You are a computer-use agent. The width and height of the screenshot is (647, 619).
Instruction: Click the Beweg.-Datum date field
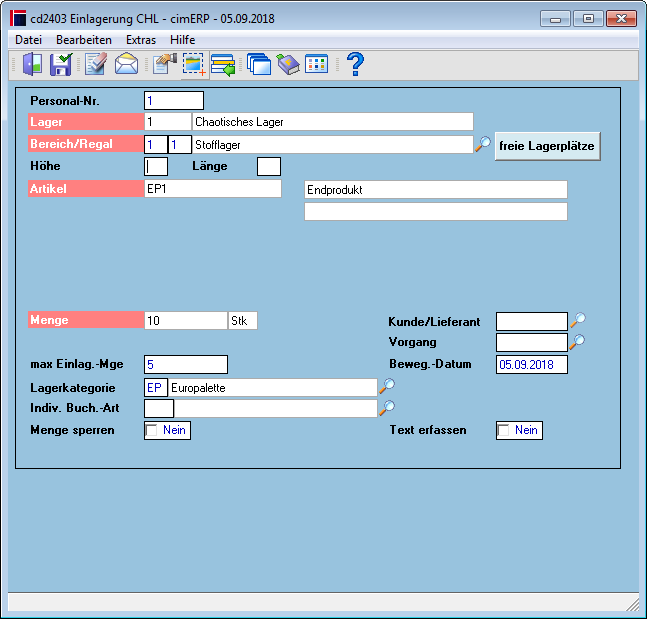(x=531, y=365)
